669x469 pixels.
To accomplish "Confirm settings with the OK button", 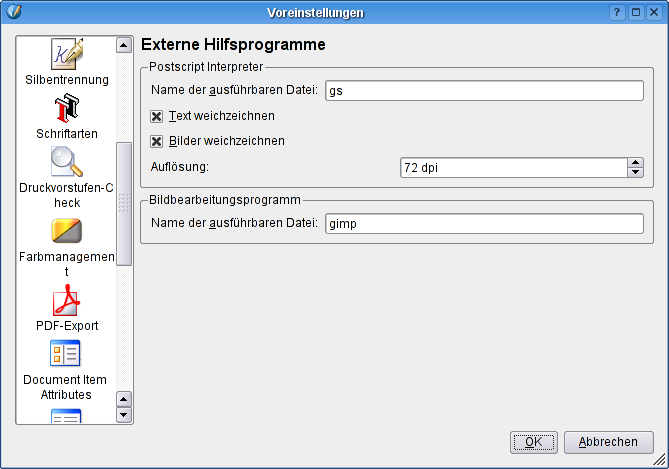I will tap(533, 442).
